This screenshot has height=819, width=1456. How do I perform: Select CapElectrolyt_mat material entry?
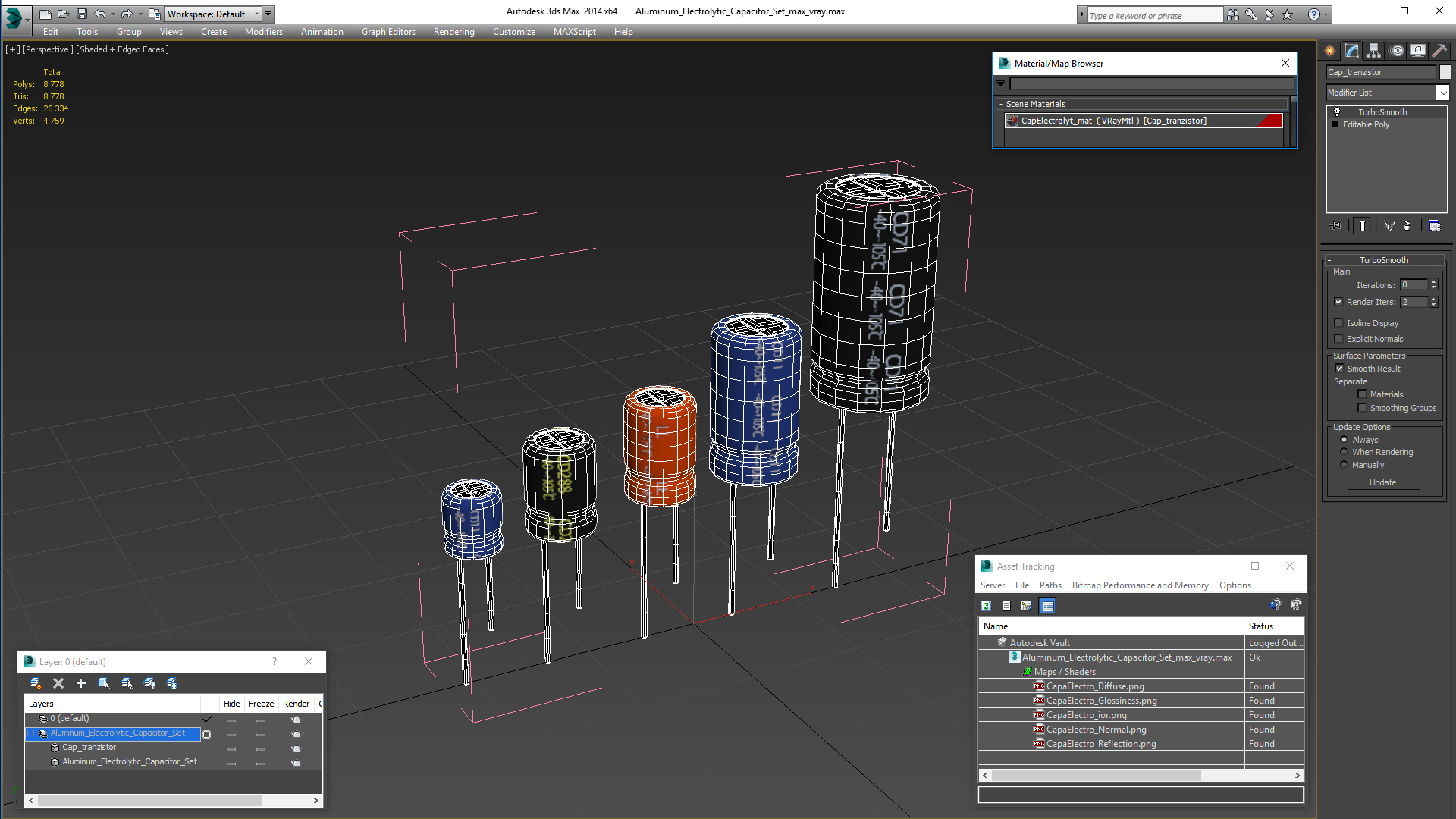point(1144,121)
